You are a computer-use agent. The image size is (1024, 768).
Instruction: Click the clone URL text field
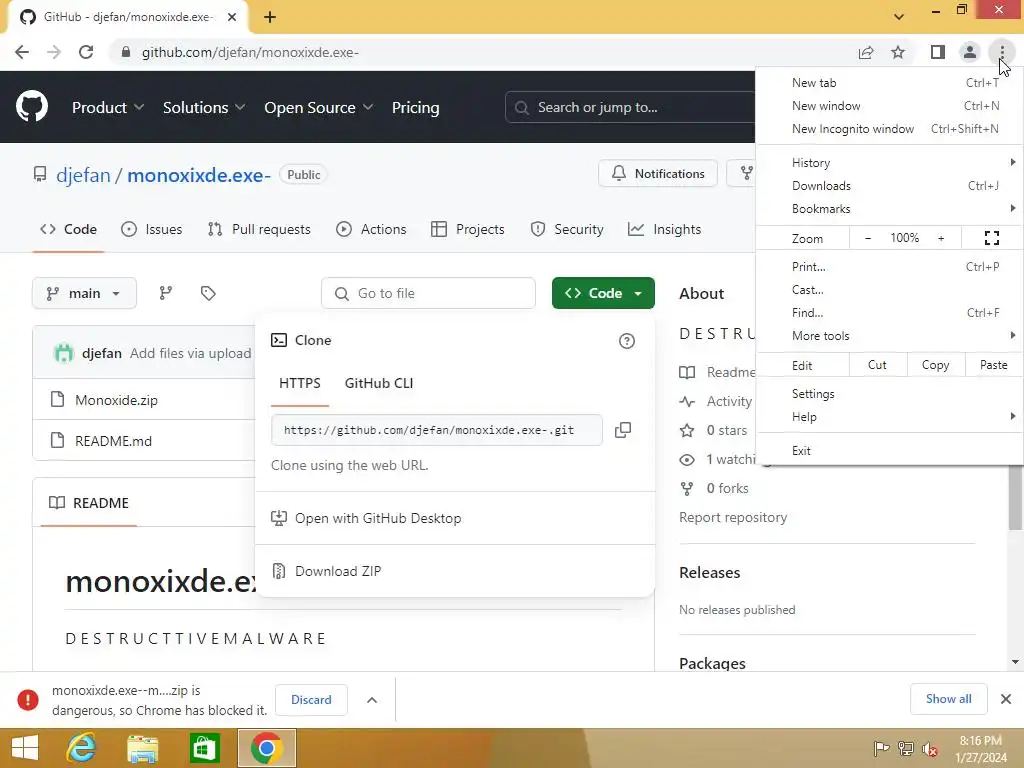(436, 430)
